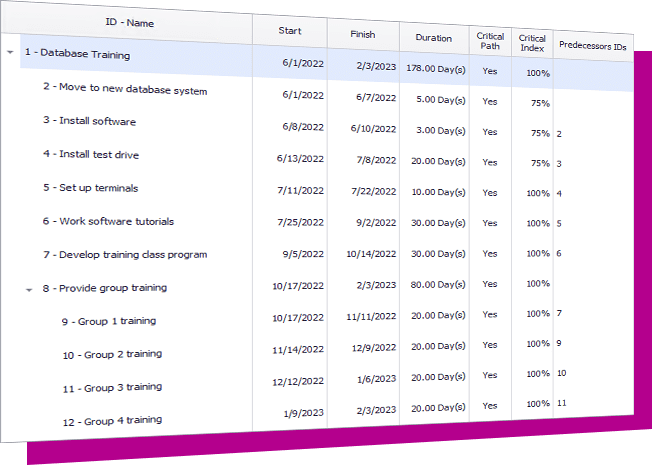652x465 pixels.
Task: Select the 3 - Install software task
Action: (x=89, y=121)
